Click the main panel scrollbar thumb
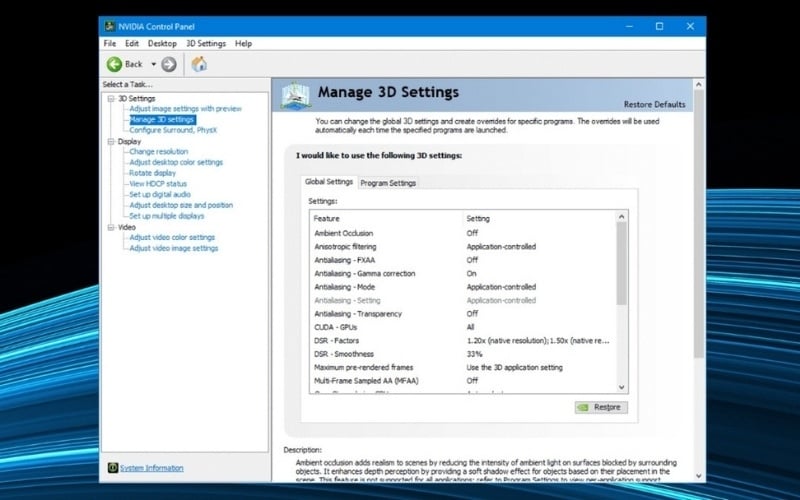The height and width of the screenshot is (500, 800). point(699,223)
